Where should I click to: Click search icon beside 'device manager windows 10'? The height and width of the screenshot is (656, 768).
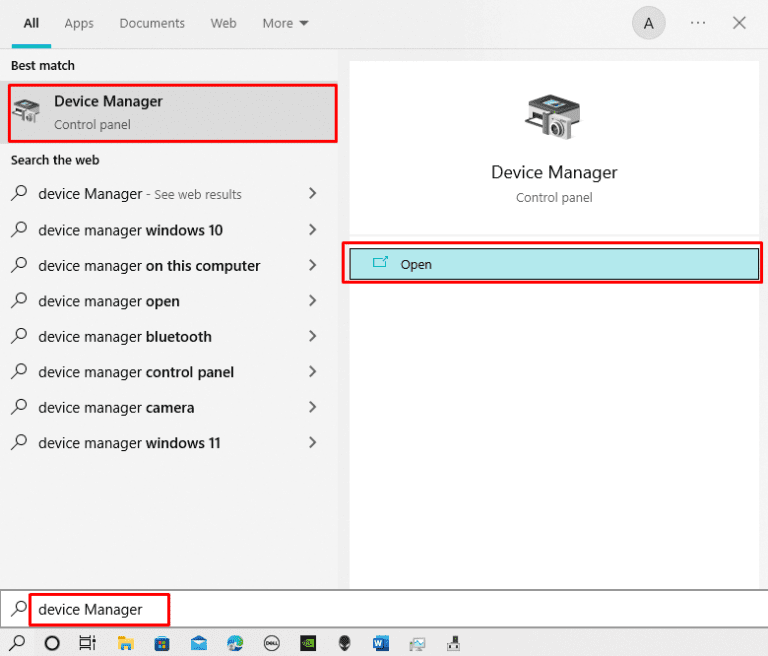tap(19, 229)
